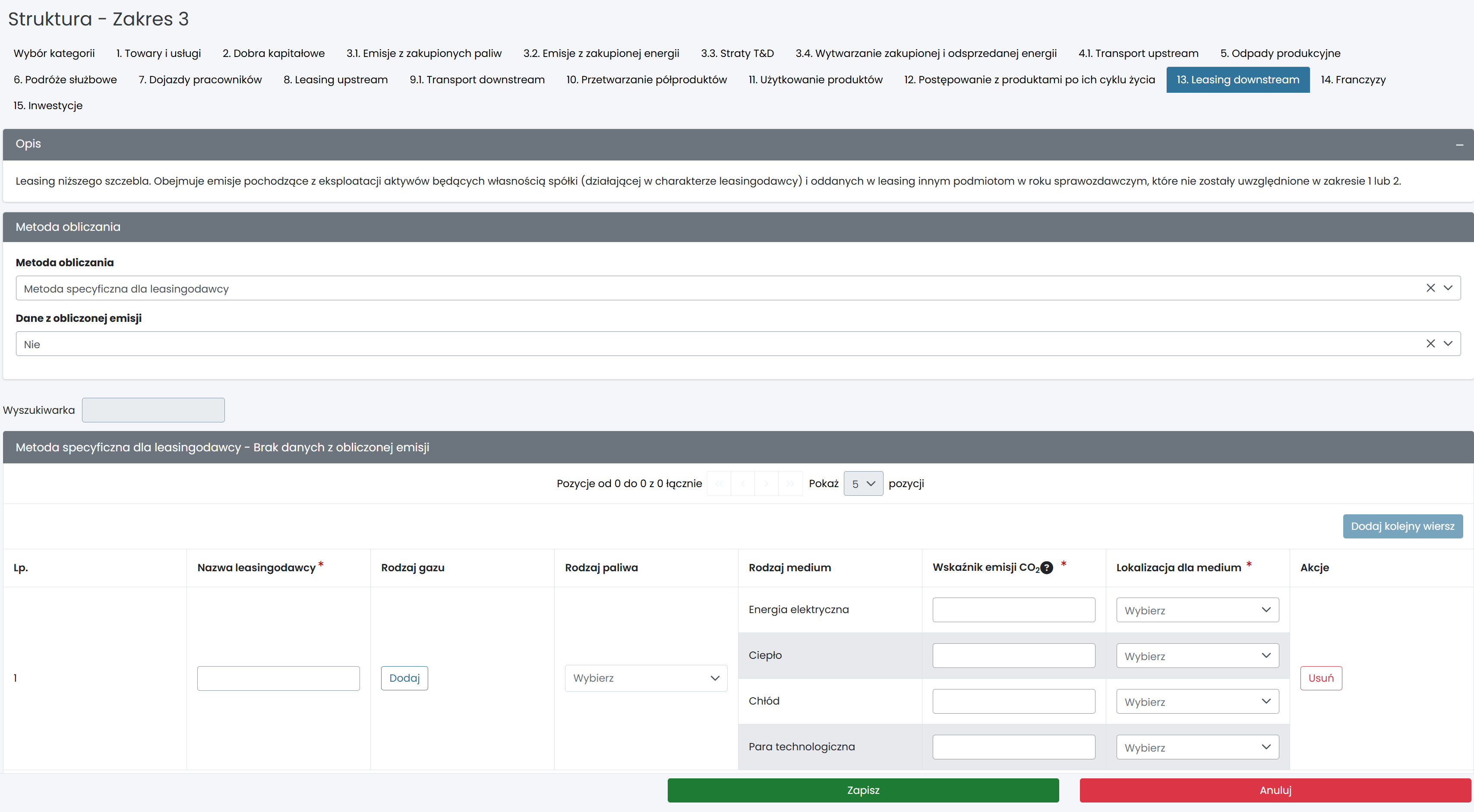Open the 8. Leasing upstream tab
This screenshot has height=812, width=1474.
[335, 79]
